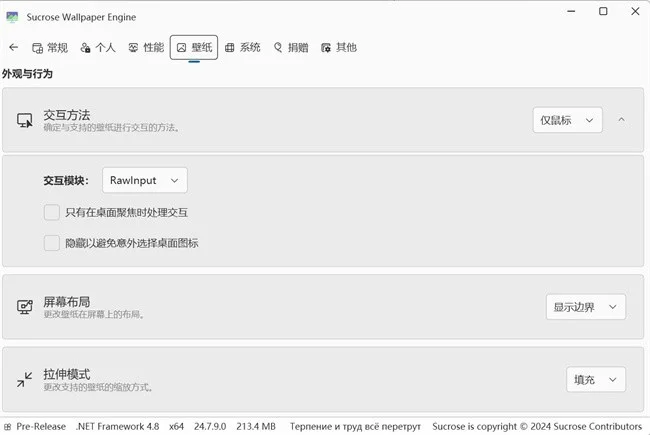Click the Sucrose Wallpaper Engine app logo

[12, 17]
